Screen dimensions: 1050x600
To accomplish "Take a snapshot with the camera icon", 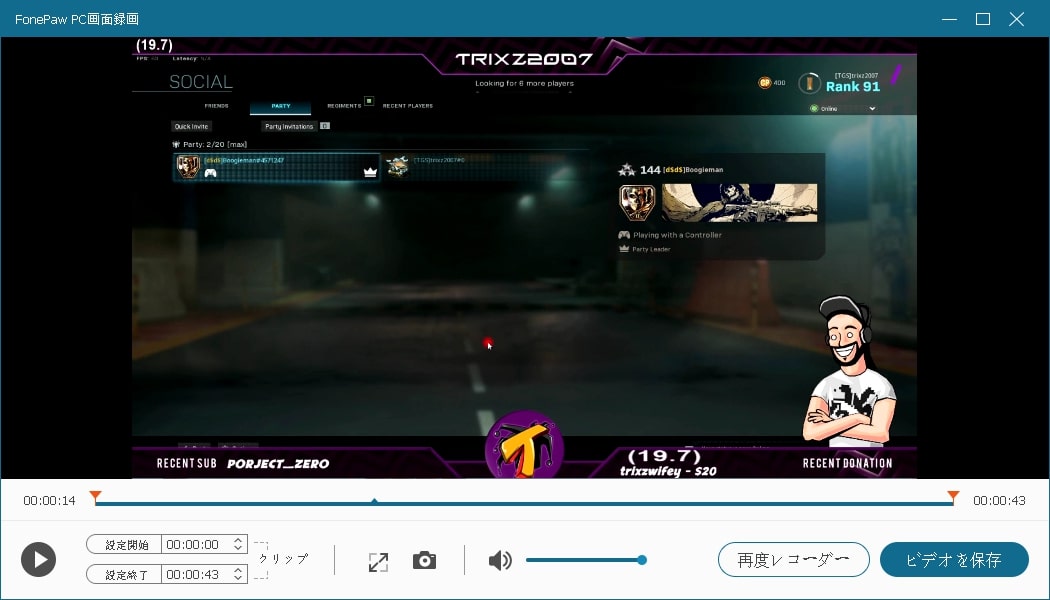I will point(425,560).
